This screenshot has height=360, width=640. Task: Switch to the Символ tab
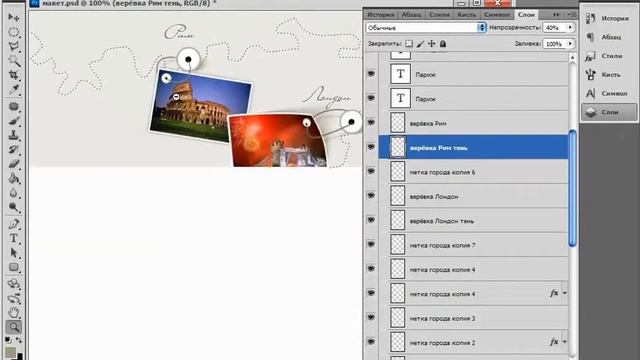point(497,14)
